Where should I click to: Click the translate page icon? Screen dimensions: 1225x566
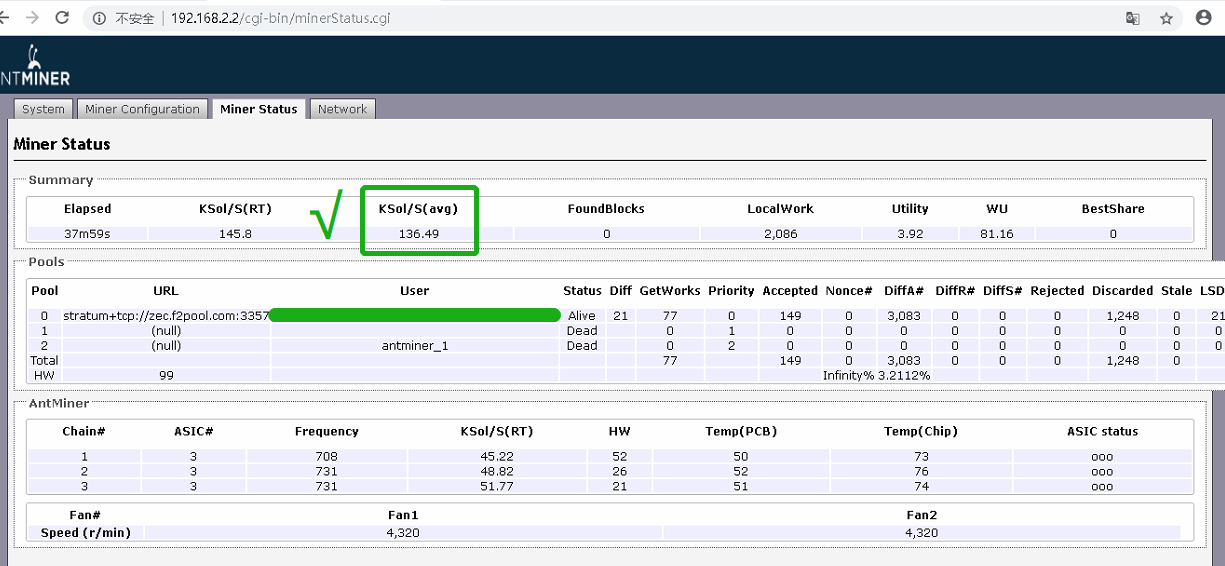[1133, 18]
